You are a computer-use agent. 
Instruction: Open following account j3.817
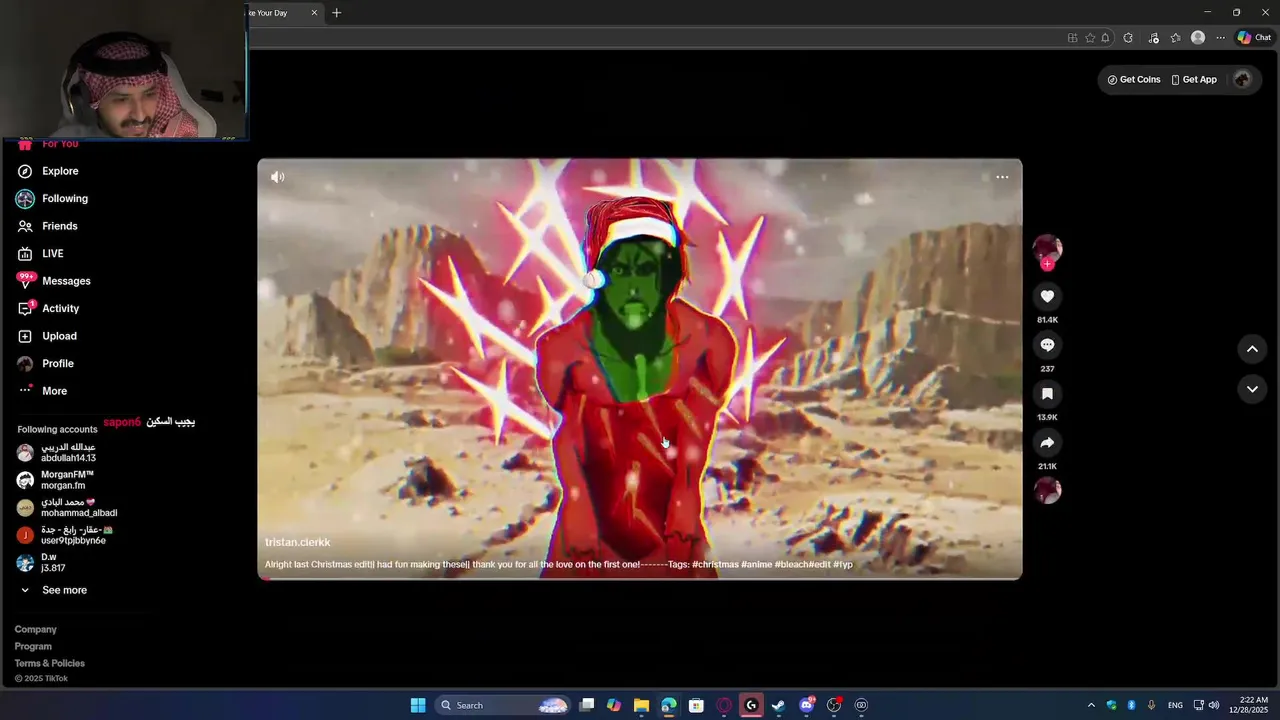click(42, 563)
